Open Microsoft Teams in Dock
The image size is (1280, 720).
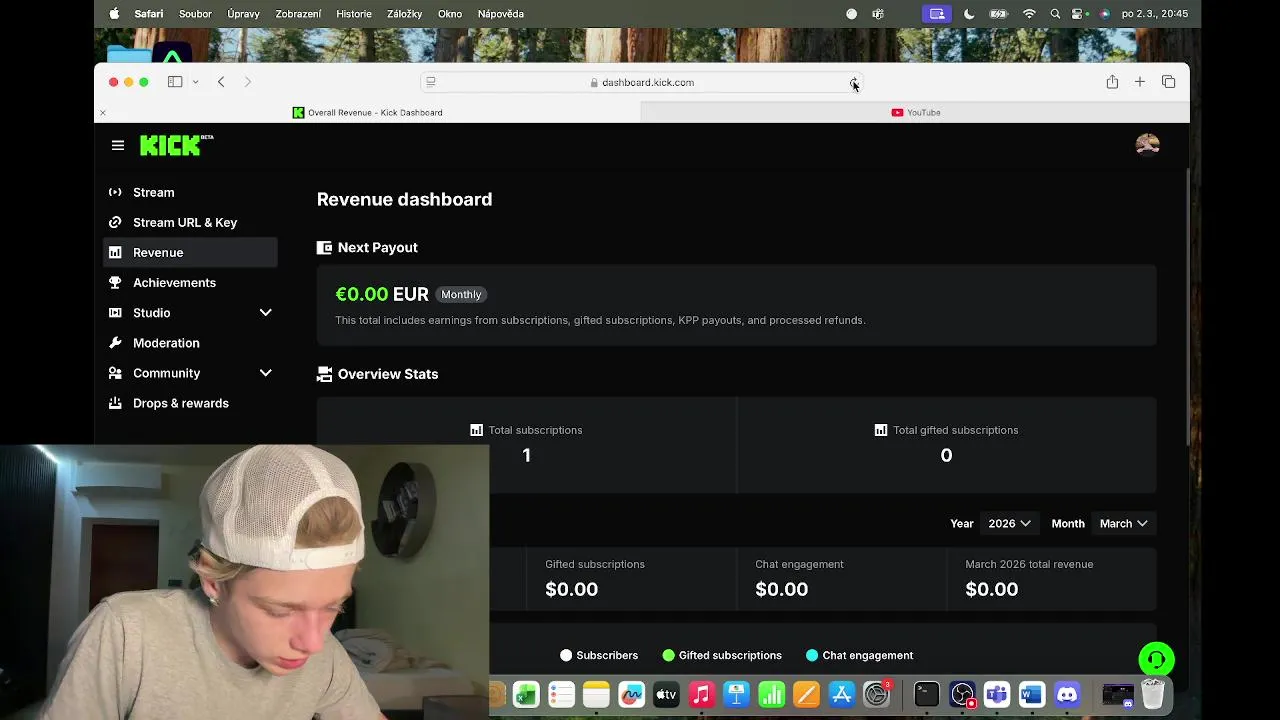point(997,694)
